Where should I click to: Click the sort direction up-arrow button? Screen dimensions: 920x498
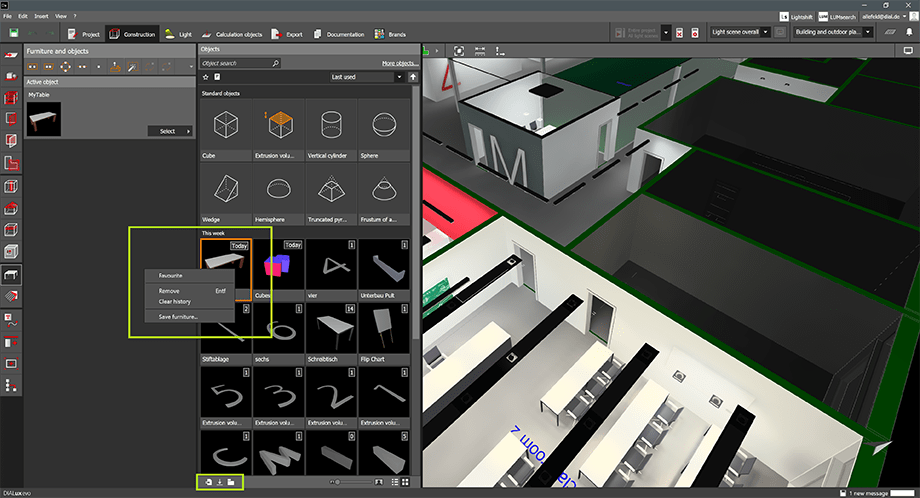point(413,76)
